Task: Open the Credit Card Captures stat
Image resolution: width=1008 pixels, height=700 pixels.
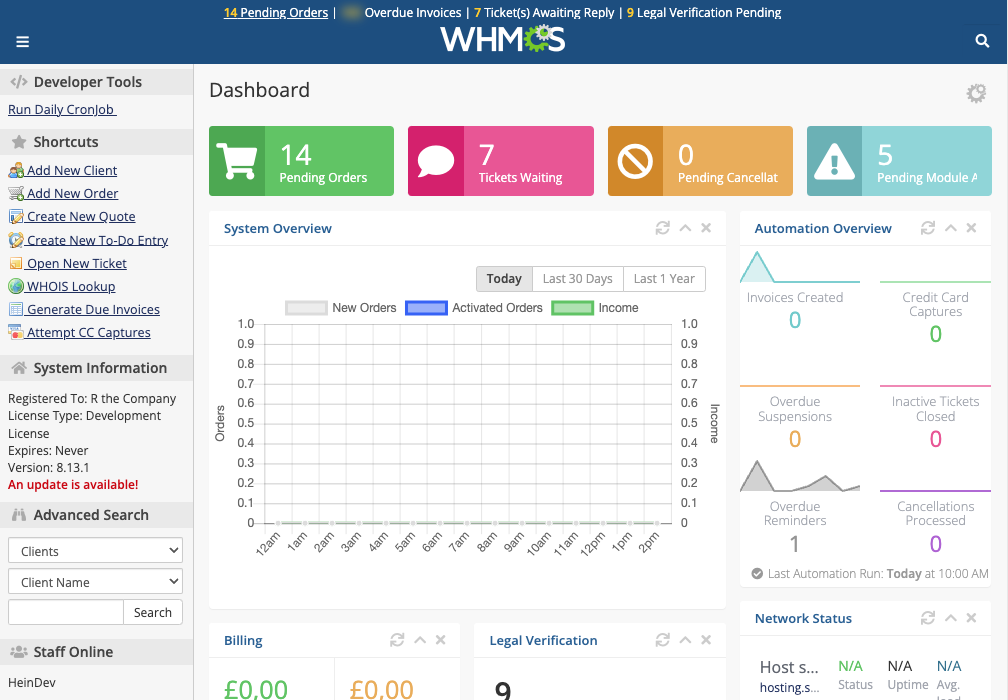Action: point(935,316)
